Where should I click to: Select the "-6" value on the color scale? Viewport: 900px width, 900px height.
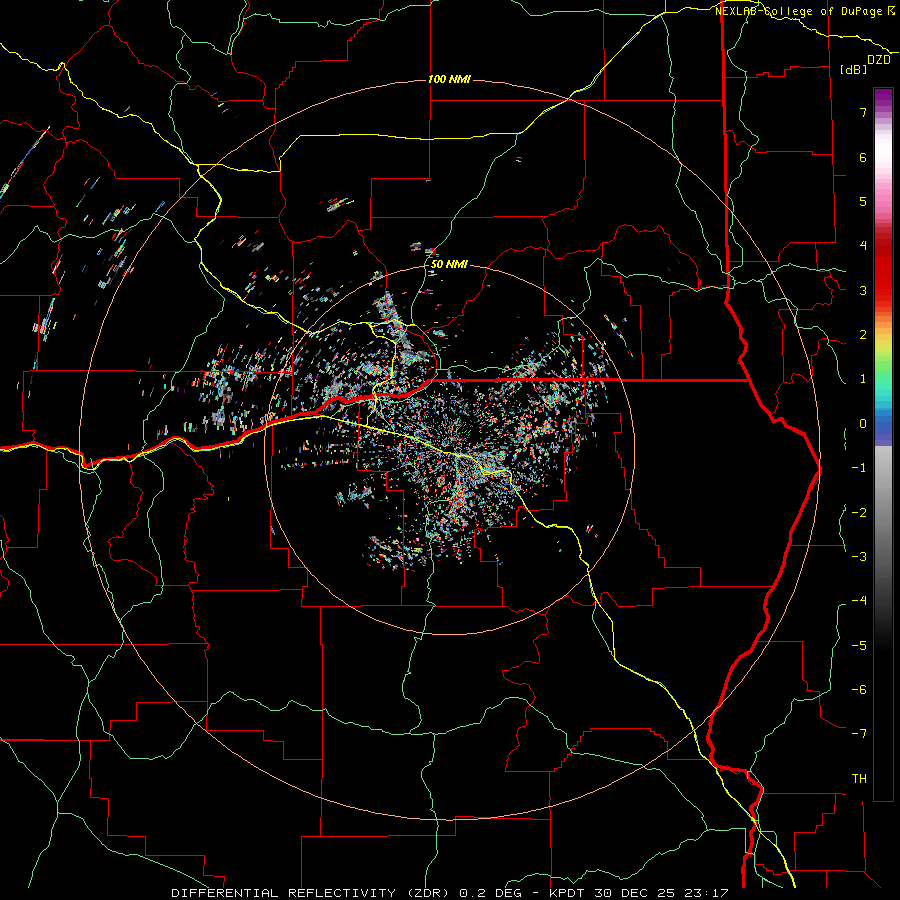859,690
